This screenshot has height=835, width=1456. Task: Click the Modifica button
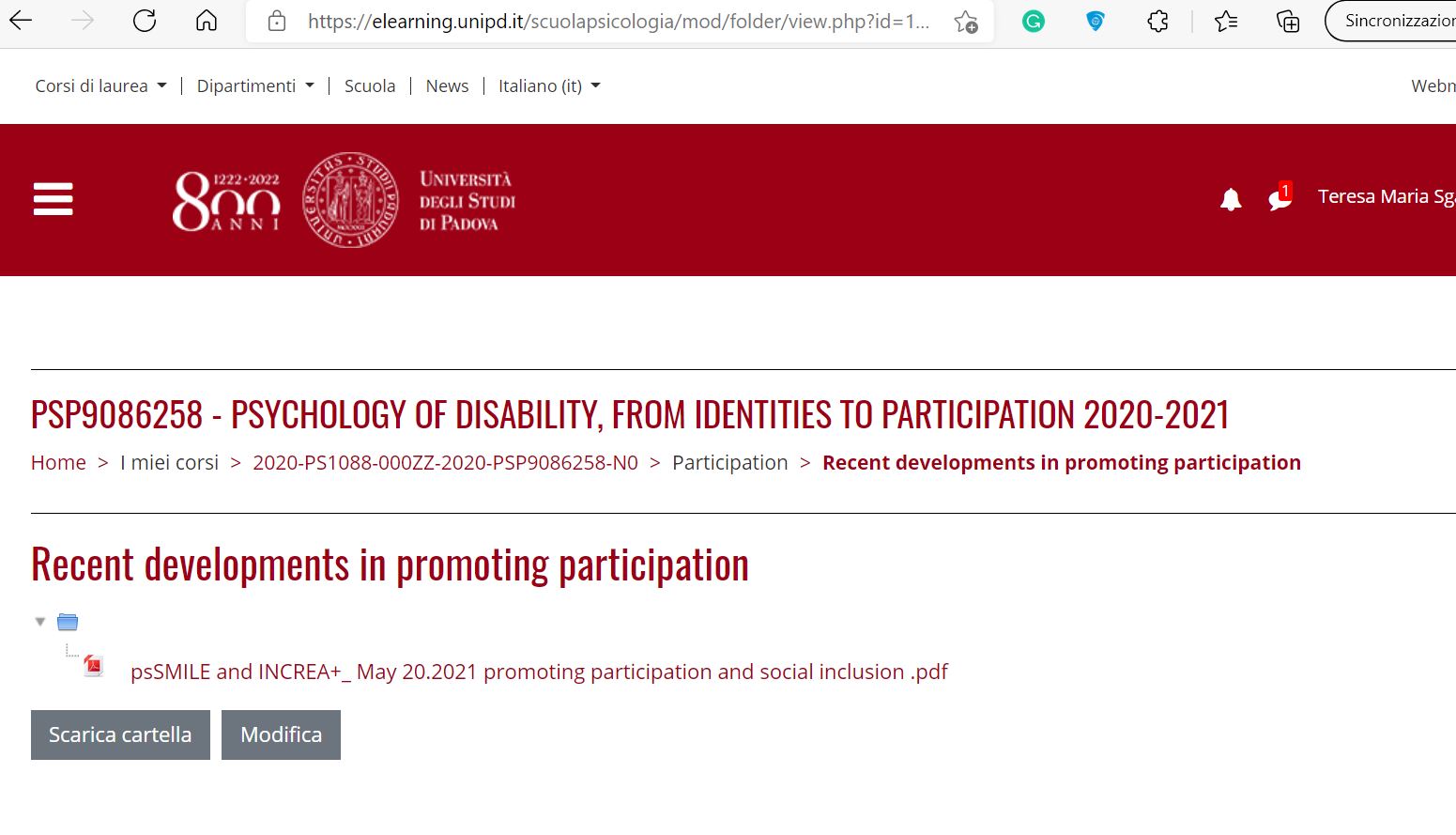281,734
